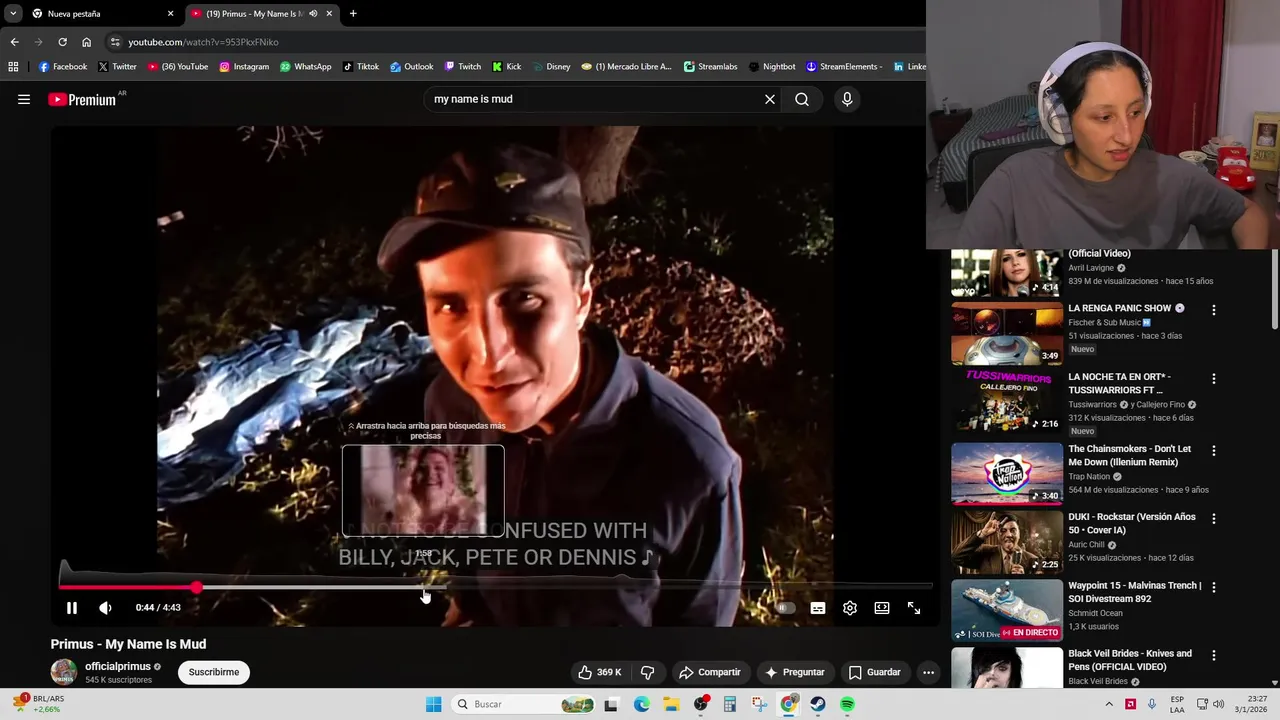Click the Preguntar button
The height and width of the screenshot is (720, 1280).
point(795,672)
